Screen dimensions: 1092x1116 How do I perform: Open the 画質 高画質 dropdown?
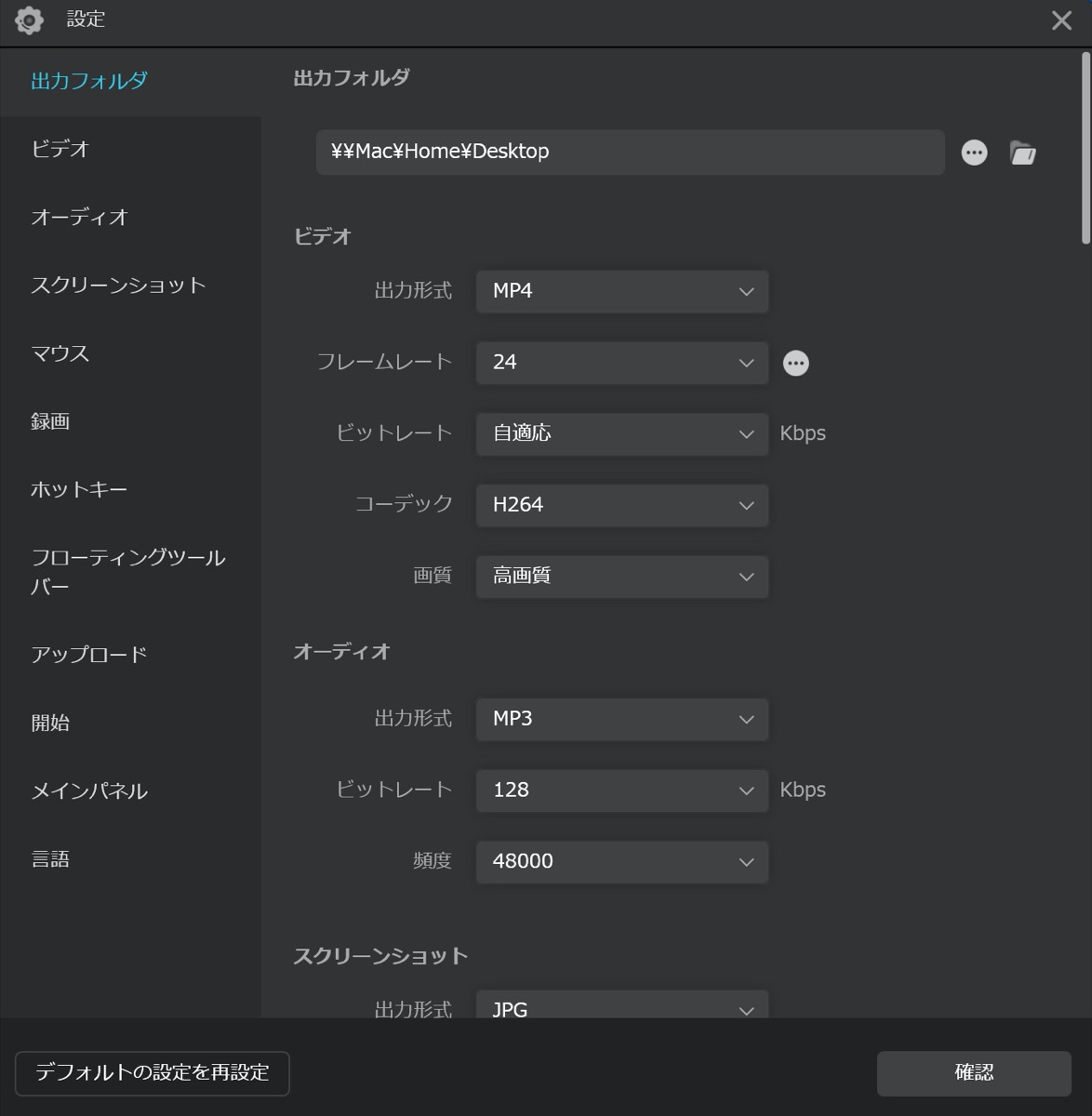[622, 577]
